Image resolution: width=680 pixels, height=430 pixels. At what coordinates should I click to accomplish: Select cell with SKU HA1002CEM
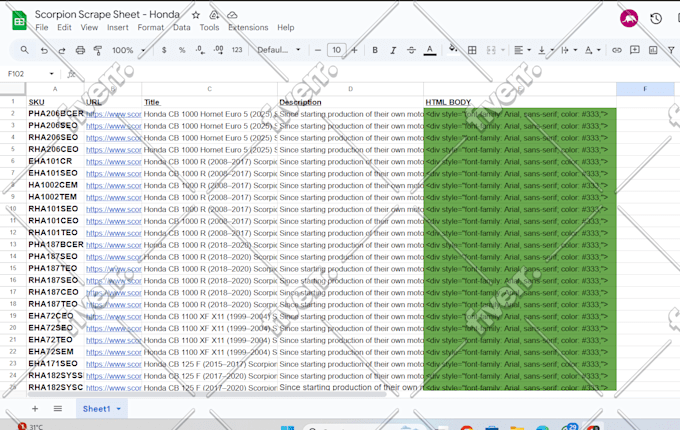56,185
